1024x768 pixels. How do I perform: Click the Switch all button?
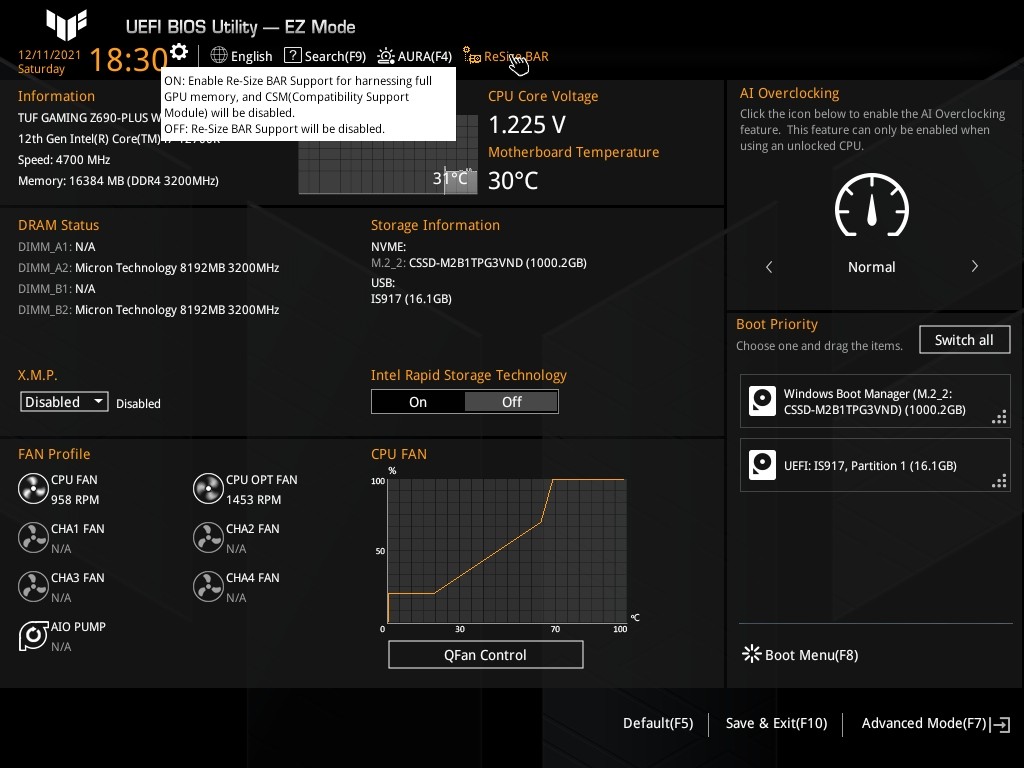tap(965, 340)
